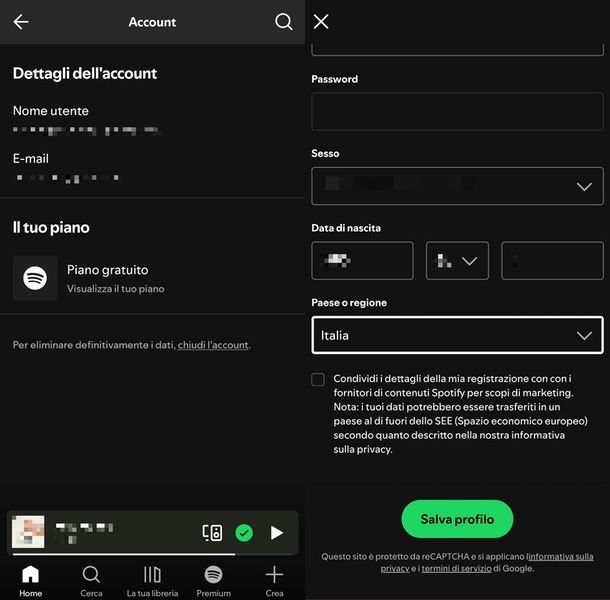Play the current track in the mini player

point(277,533)
